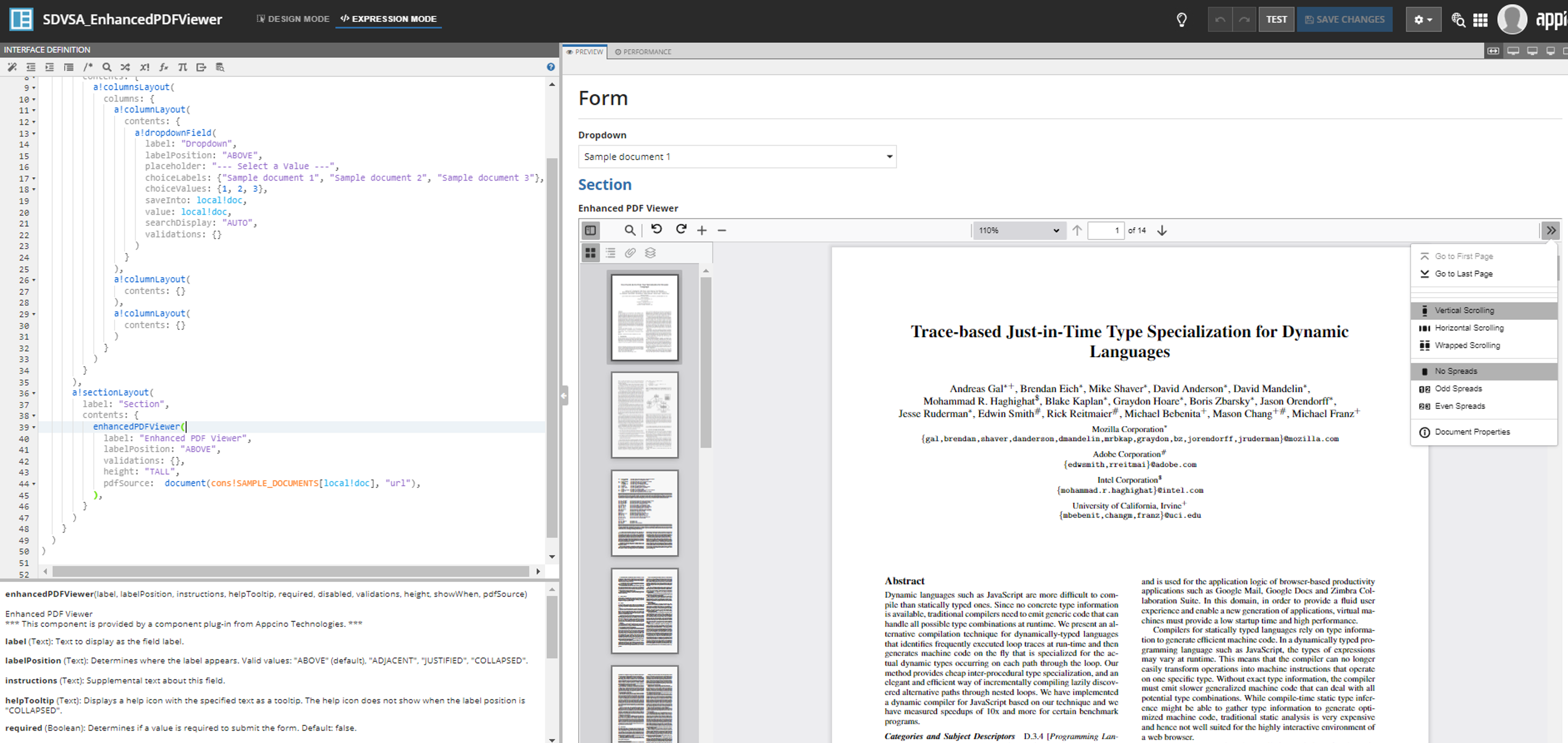Open find in expression editor

pos(107,67)
